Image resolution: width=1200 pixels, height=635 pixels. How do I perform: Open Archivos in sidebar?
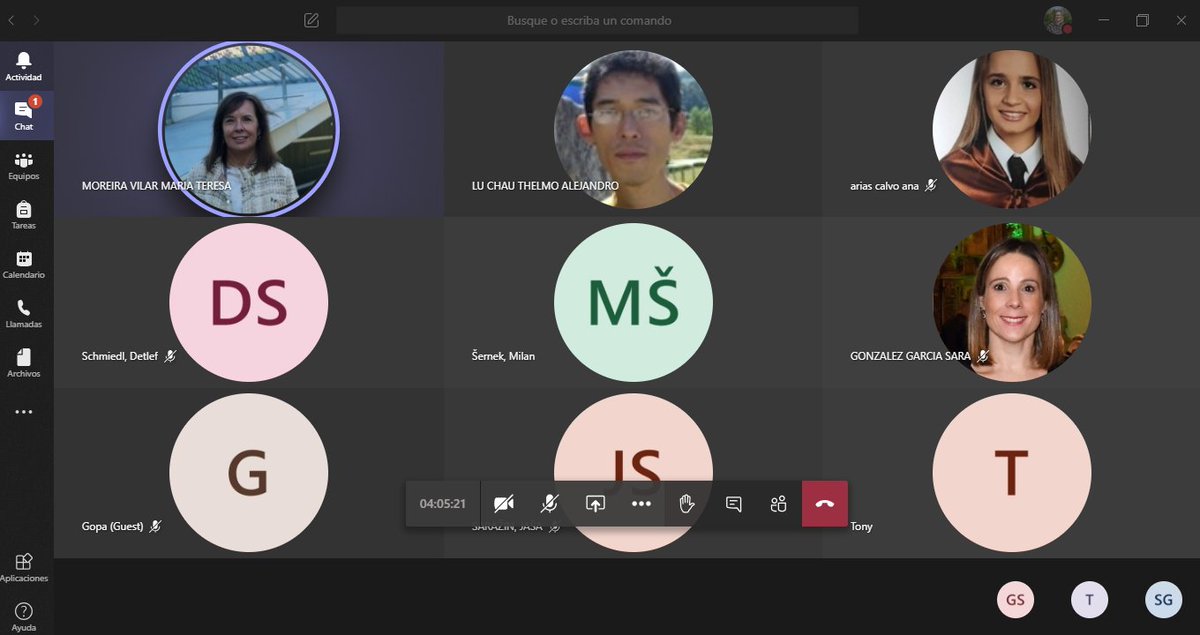tap(24, 363)
